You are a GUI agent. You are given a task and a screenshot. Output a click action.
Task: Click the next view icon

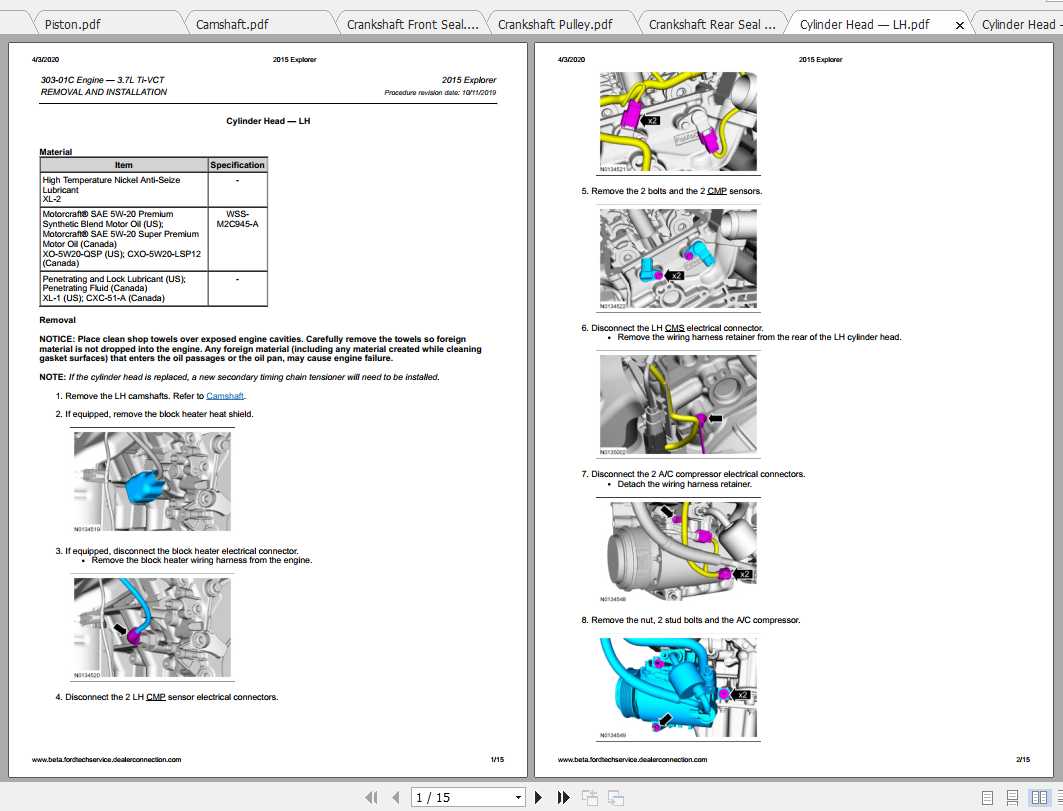(616, 797)
